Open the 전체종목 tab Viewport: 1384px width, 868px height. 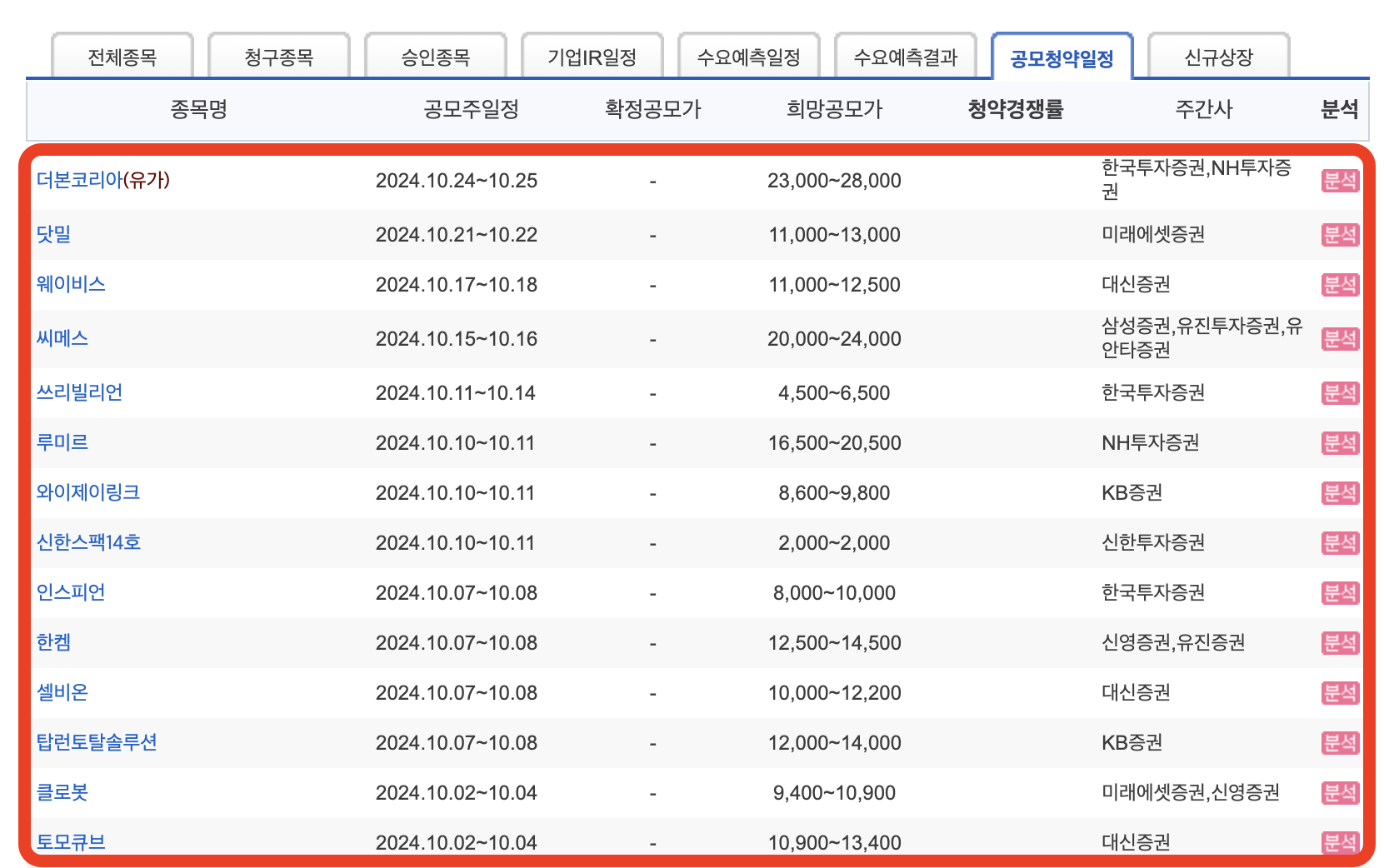coord(122,57)
